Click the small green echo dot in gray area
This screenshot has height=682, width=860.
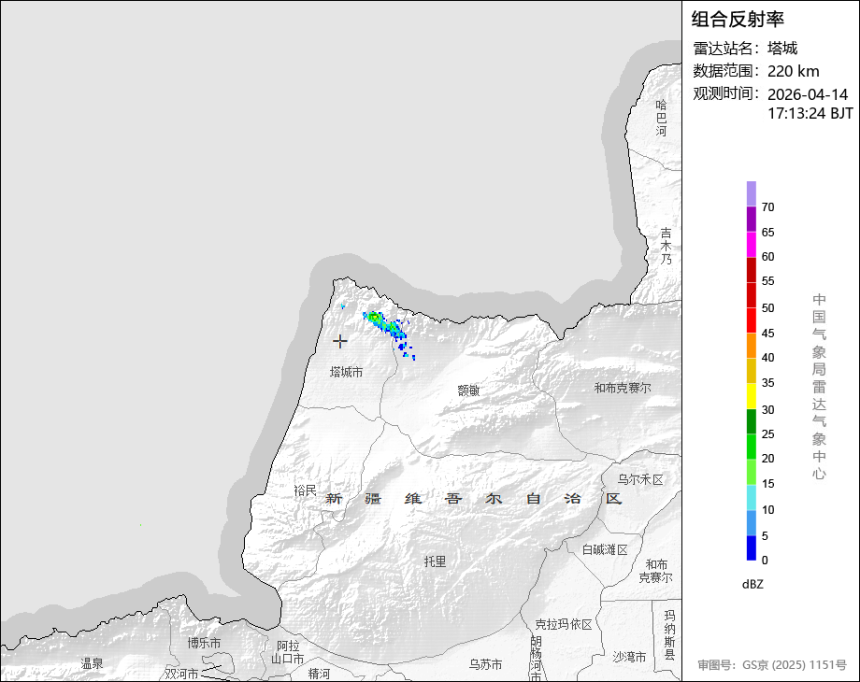pyautogui.click(x=141, y=525)
